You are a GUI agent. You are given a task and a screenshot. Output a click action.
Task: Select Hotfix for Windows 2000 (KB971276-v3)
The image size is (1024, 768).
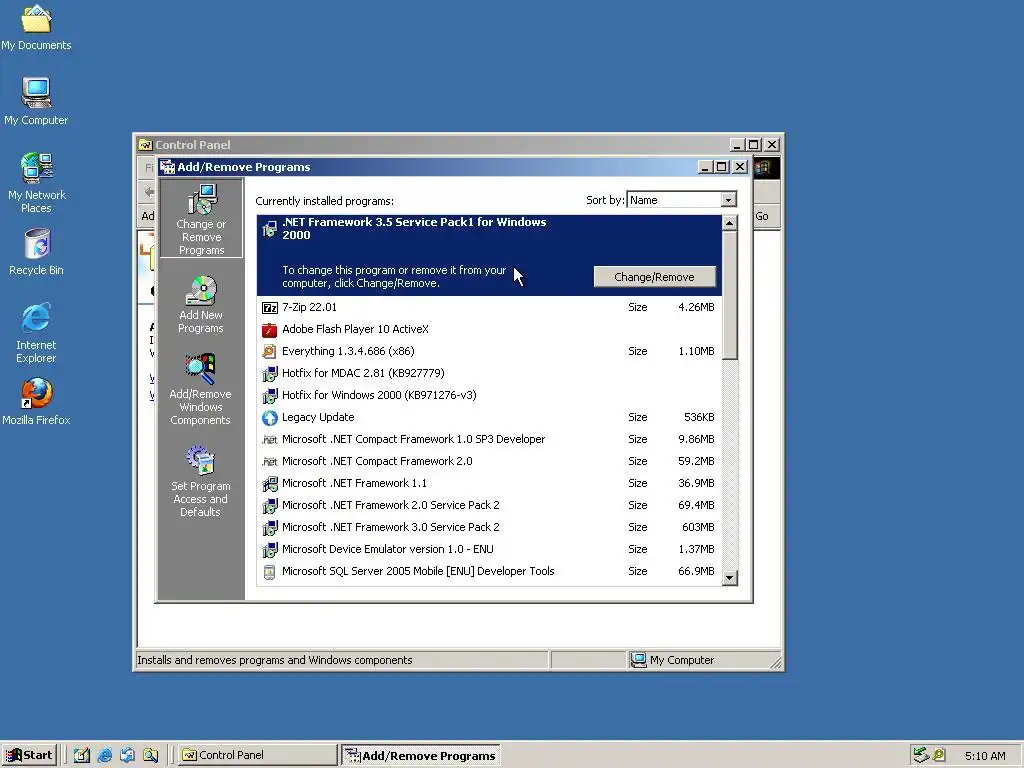[490, 396]
